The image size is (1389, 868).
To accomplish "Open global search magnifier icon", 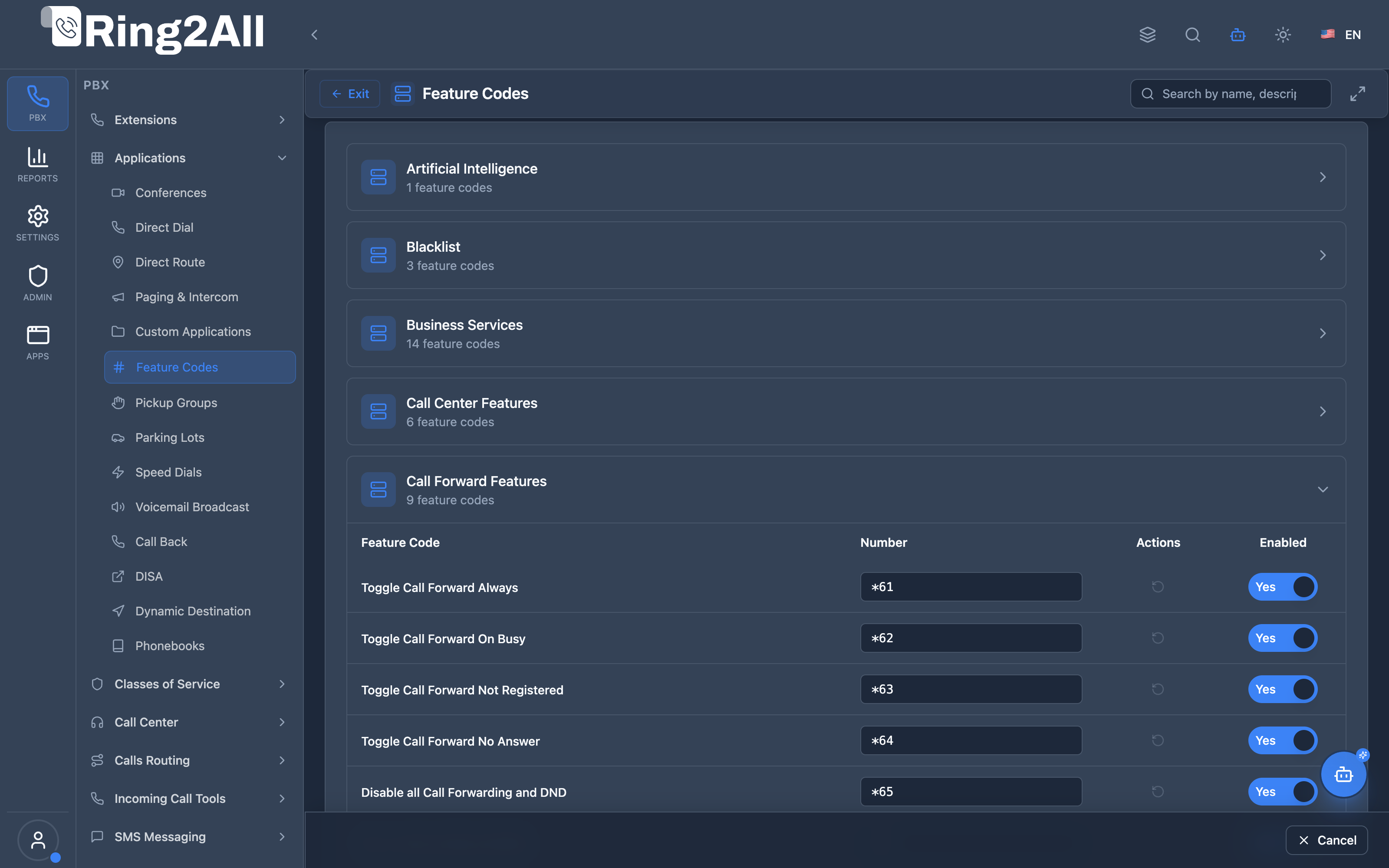I will pyautogui.click(x=1193, y=35).
